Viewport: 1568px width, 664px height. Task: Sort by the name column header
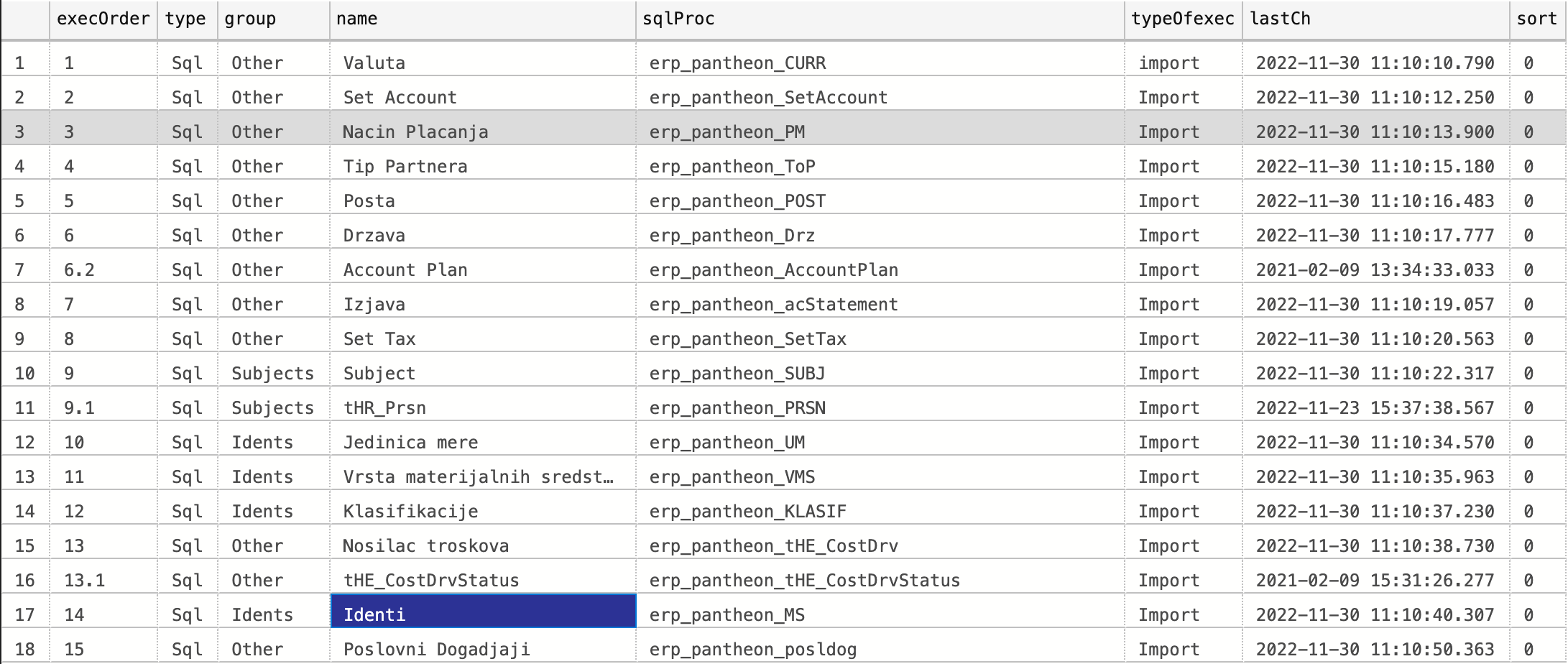tap(481, 19)
